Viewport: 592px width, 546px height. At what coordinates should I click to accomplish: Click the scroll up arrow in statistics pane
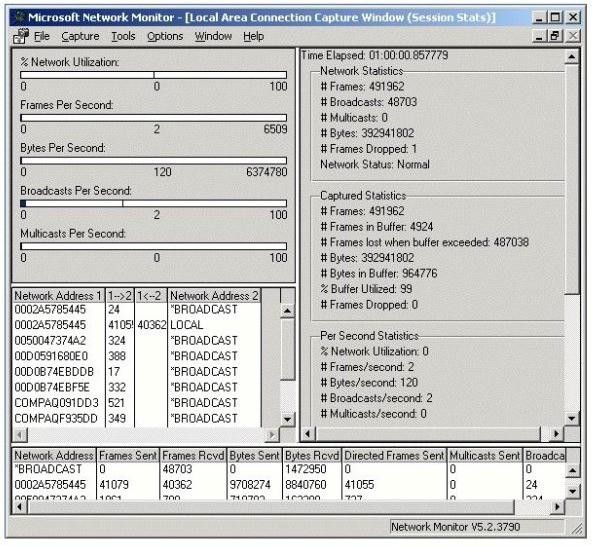[x=572, y=57]
